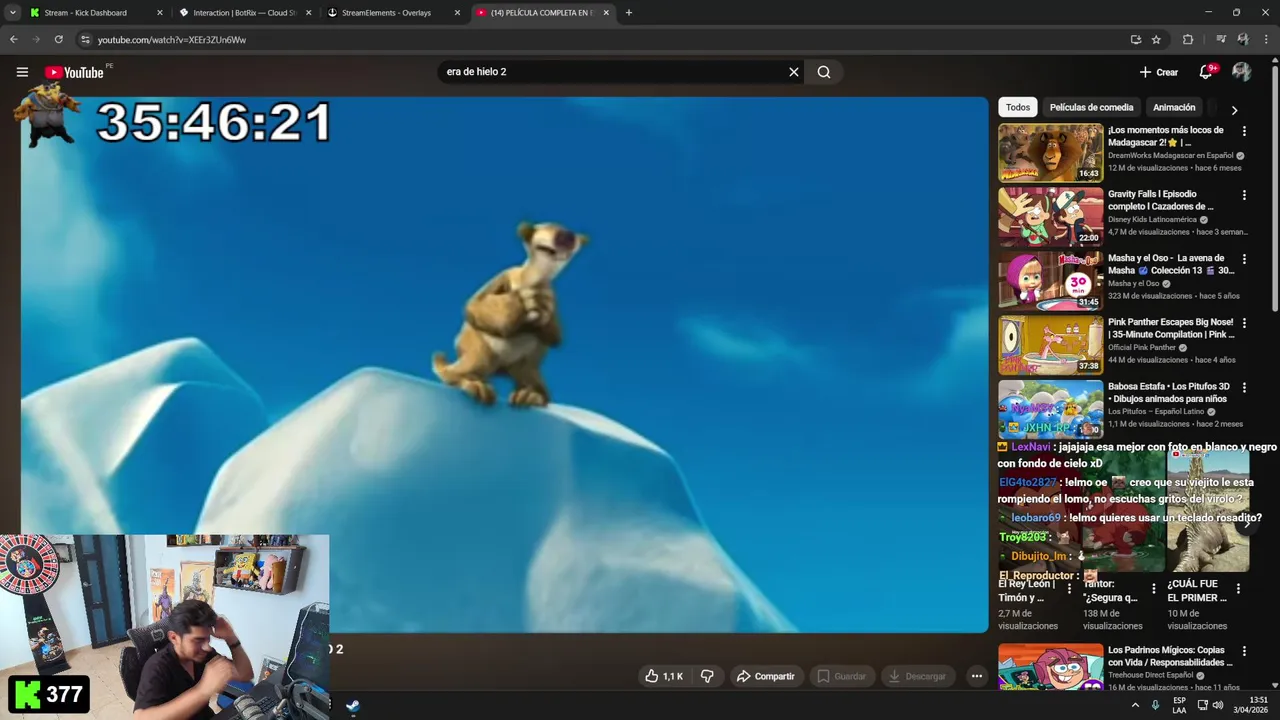The image size is (1280, 720).
Task: Switch to Interaction BotRix tab
Action: (x=244, y=13)
